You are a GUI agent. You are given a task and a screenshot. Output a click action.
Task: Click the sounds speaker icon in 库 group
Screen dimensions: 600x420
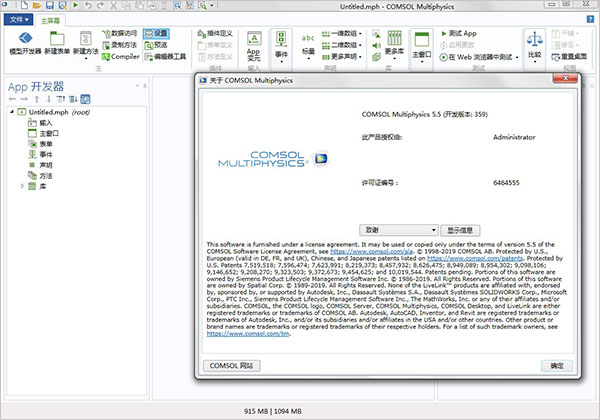pyautogui.click(x=377, y=46)
